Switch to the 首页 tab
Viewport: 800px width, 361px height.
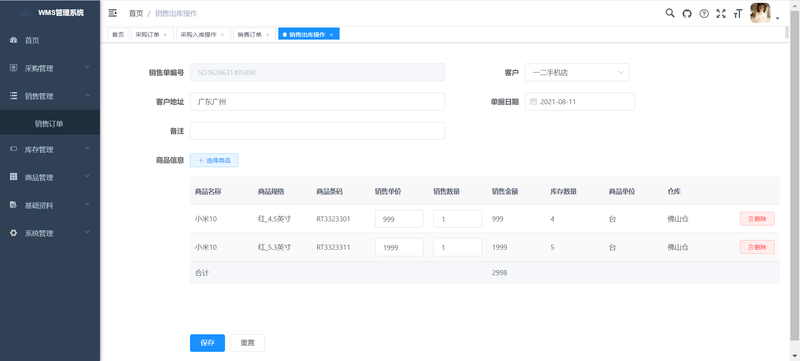tap(118, 34)
